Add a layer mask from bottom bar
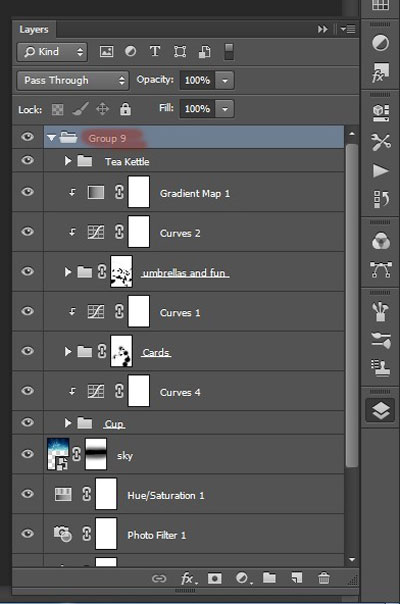Screen dimensions: 400x604 point(215,578)
